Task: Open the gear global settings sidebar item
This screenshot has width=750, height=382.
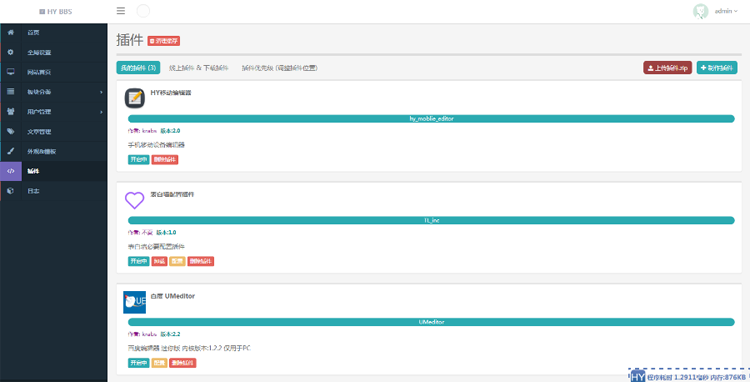Action: tap(54, 53)
